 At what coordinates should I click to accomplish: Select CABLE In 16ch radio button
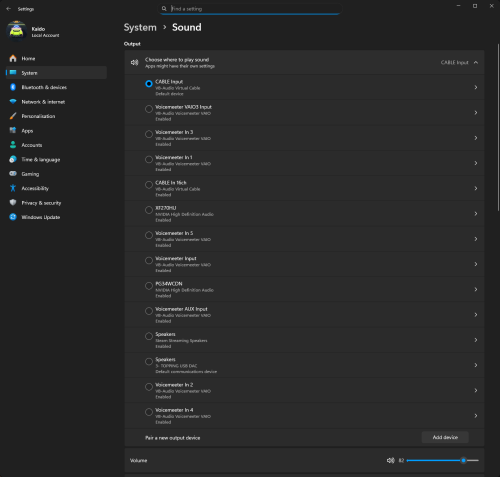149,185
